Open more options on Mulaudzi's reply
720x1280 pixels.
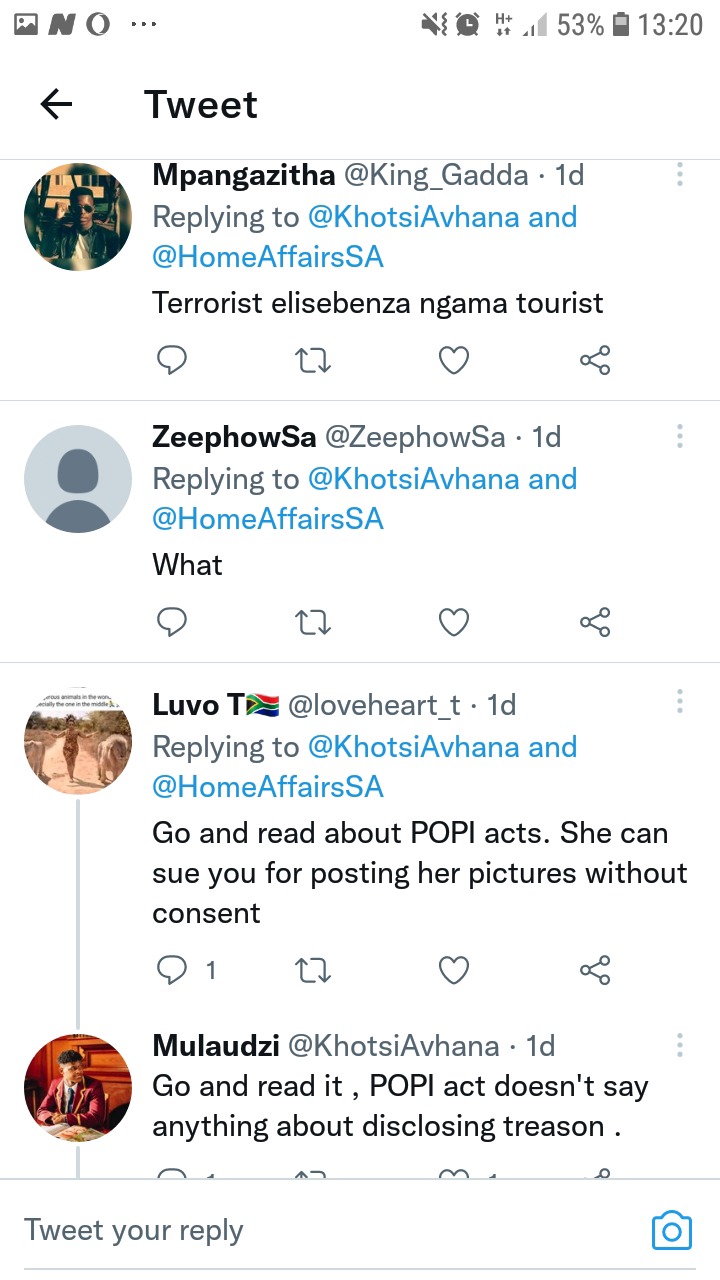tap(680, 1046)
